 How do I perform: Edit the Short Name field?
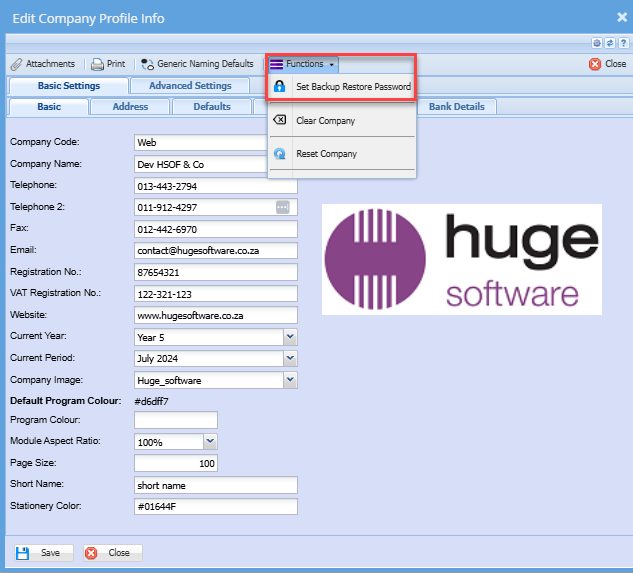[216, 485]
